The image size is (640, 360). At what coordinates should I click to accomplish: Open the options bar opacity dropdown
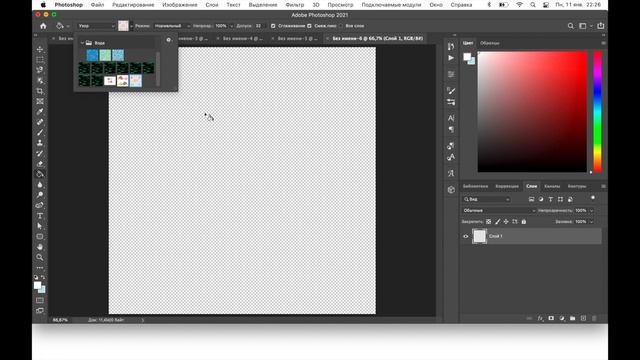click(x=231, y=26)
